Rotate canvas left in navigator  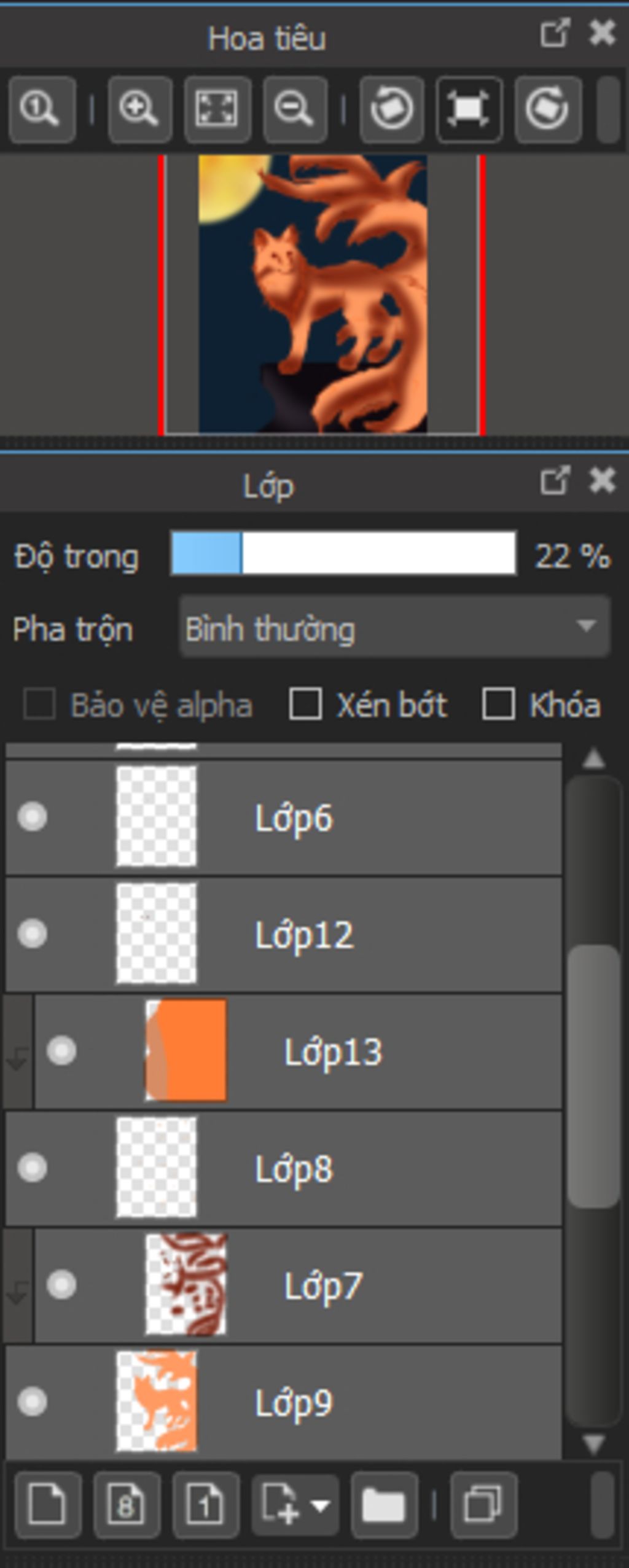coord(391,109)
